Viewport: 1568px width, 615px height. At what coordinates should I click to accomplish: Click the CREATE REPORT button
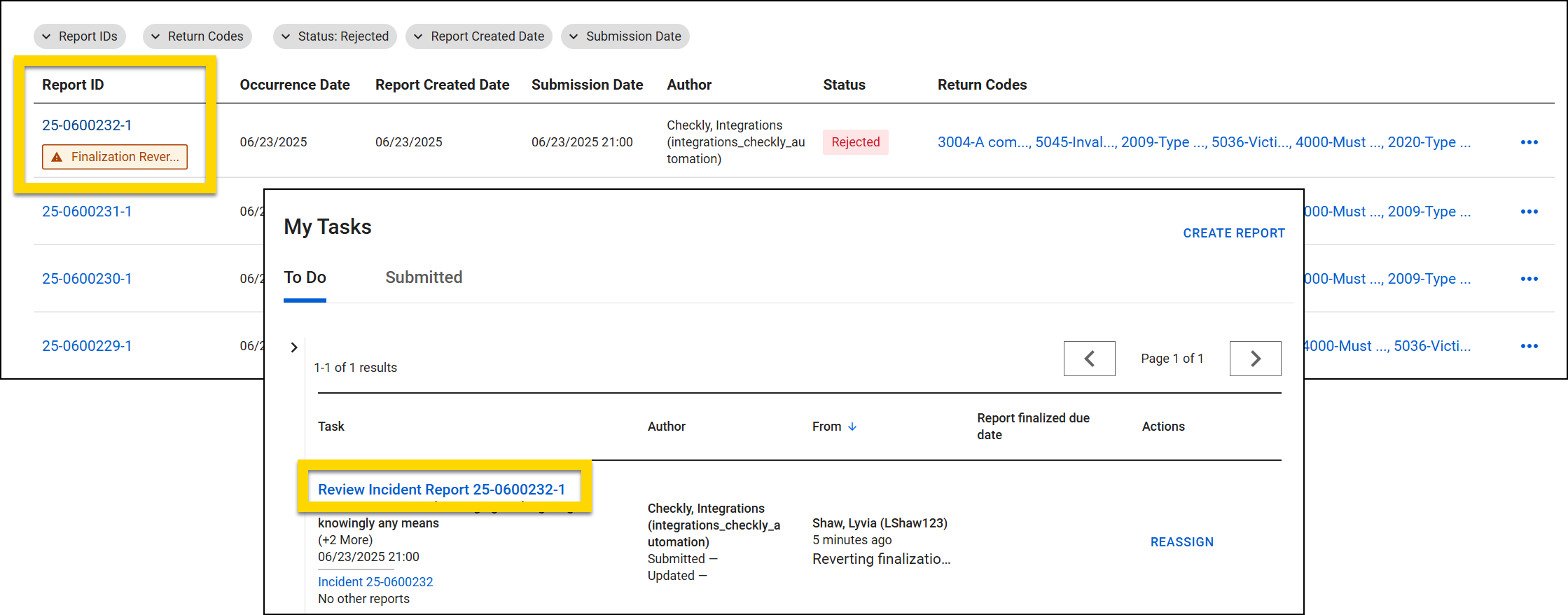click(1233, 233)
